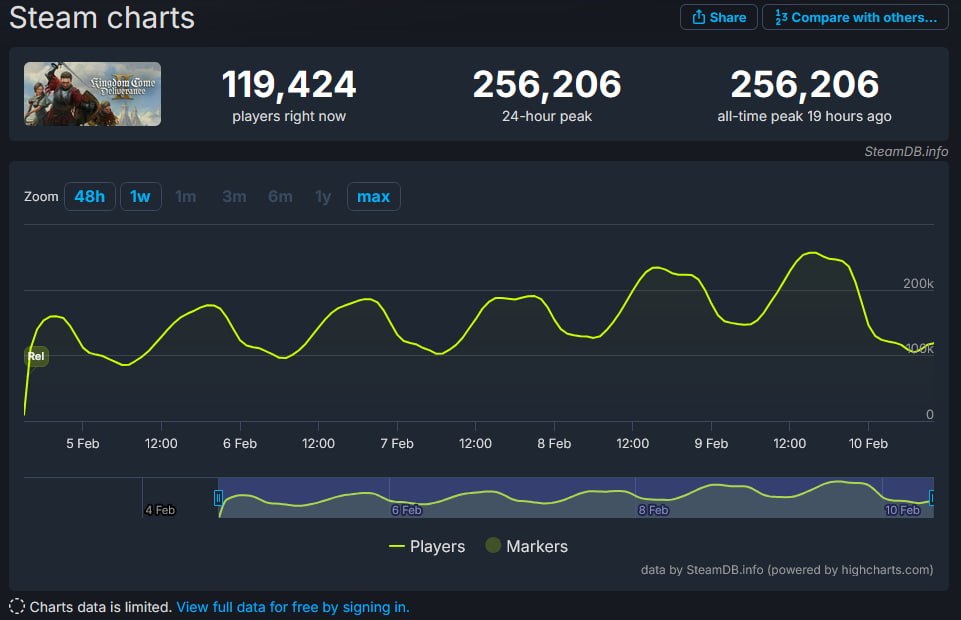This screenshot has width=961, height=620.
Task: Select the 1w zoom range
Action: pos(140,196)
